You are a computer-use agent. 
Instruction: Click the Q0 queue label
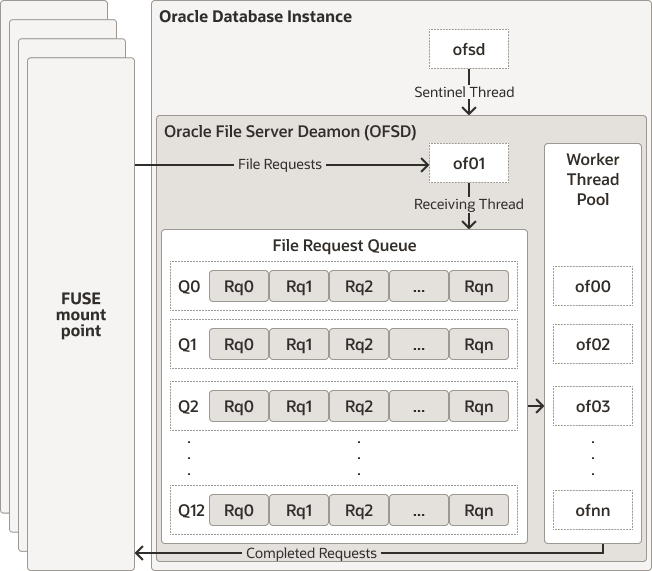pyautogui.click(x=189, y=286)
